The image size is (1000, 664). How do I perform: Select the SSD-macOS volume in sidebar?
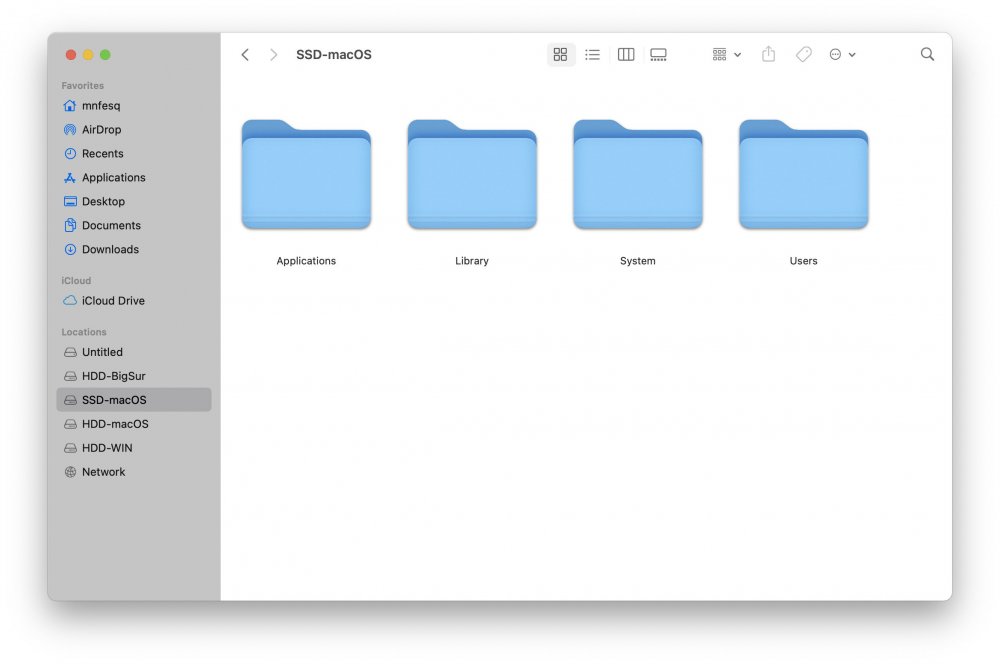(x=134, y=400)
